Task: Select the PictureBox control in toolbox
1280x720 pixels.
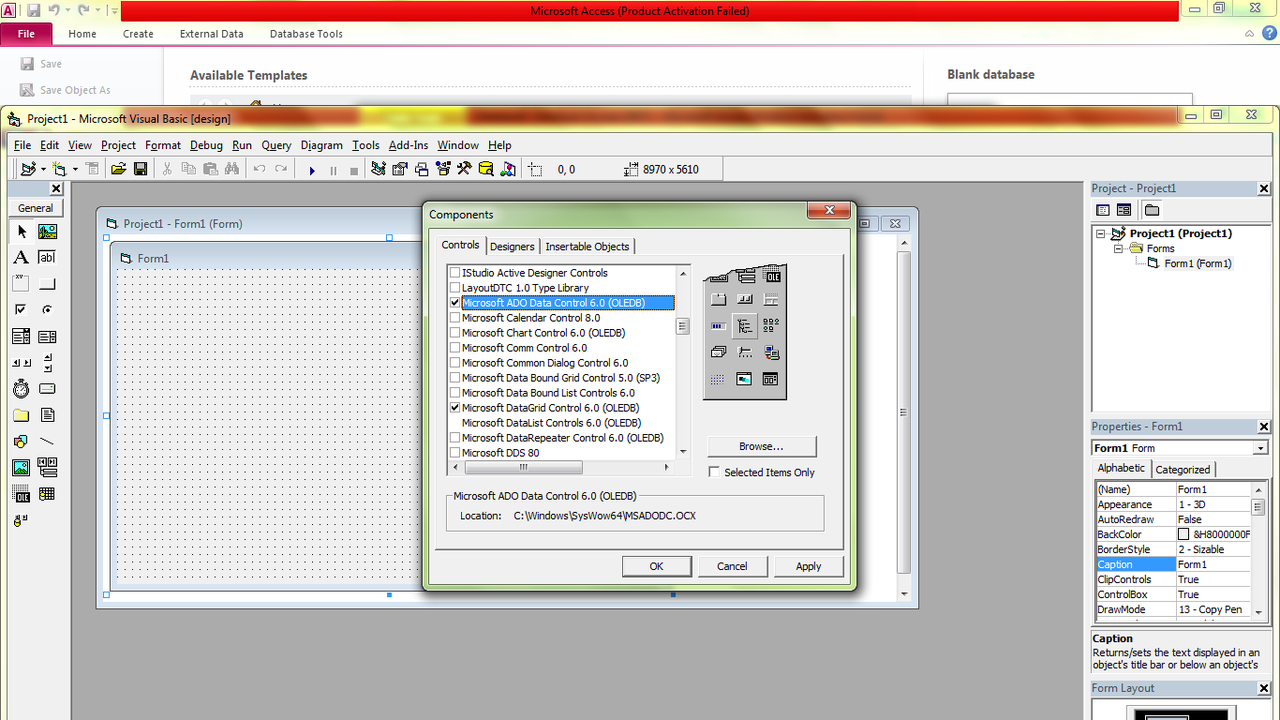Action: 47,232
